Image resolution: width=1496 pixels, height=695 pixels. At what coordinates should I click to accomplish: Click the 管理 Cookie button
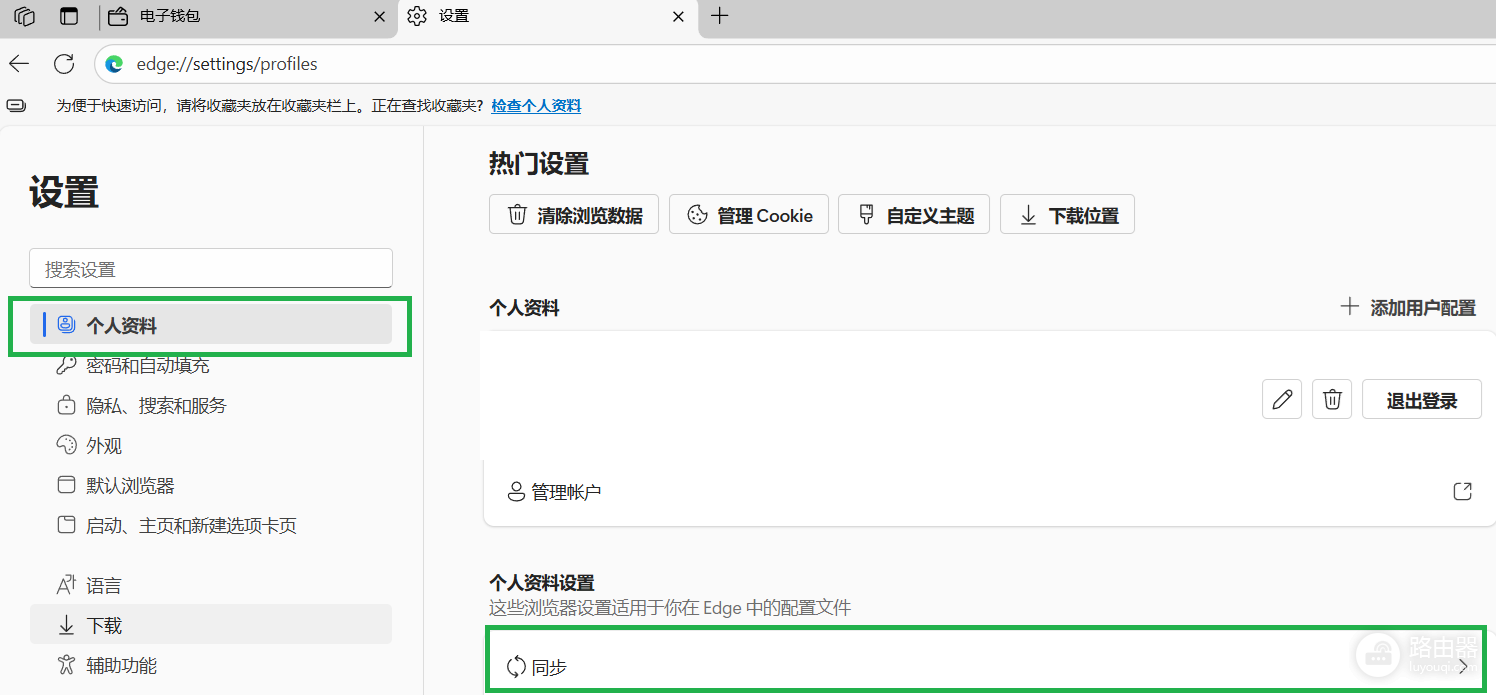tap(749, 215)
